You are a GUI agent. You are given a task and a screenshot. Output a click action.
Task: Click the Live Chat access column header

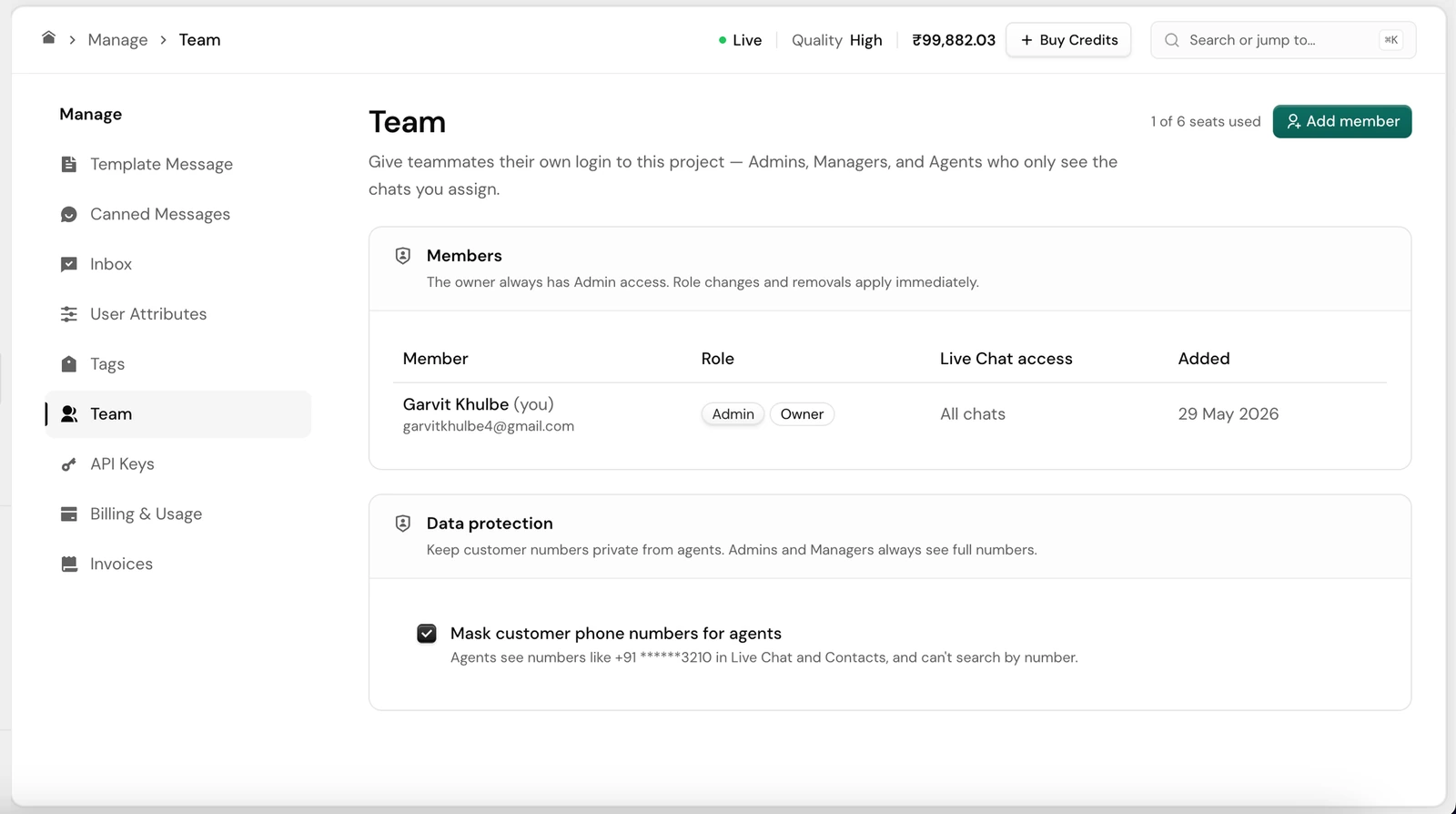pyautogui.click(x=1006, y=359)
